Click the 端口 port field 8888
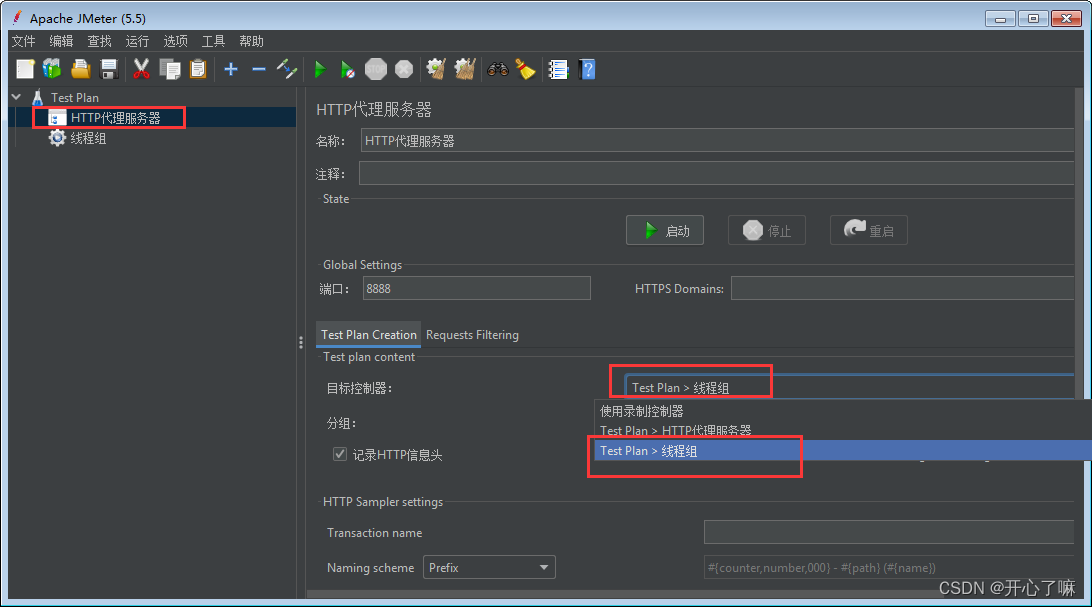1092x607 pixels. click(476, 288)
